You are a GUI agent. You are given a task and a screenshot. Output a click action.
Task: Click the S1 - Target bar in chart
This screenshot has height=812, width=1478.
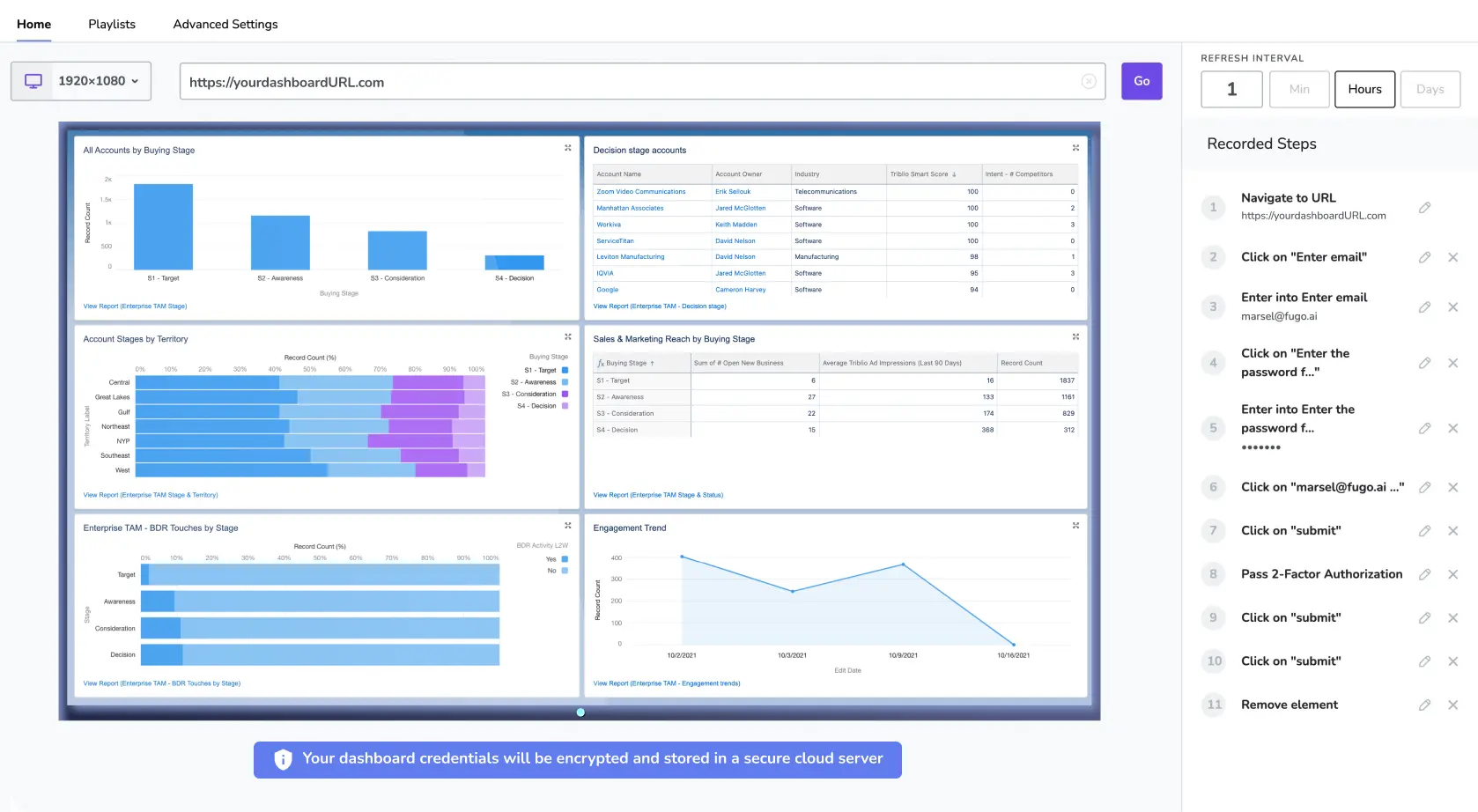[x=163, y=226]
